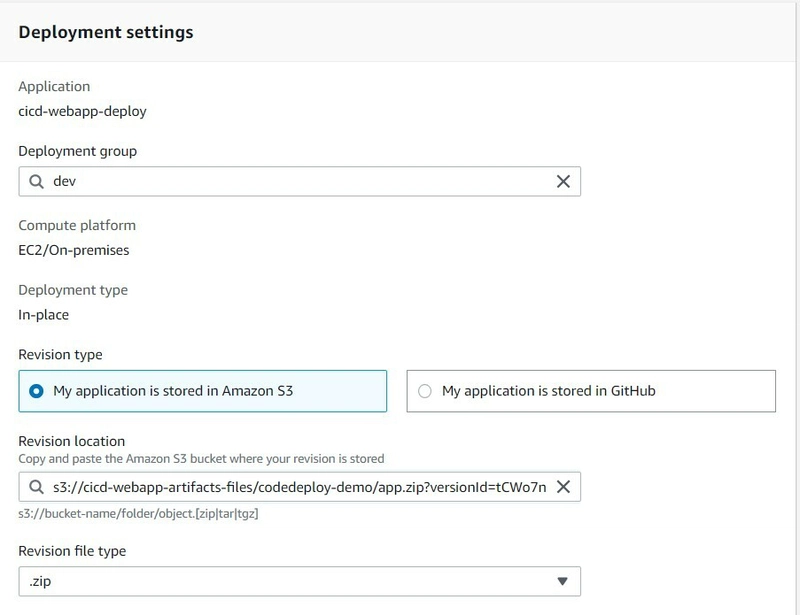Viewport: 800px width, 615px height.
Task: Clear the Deployment group field with X
Action: click(x=563, y=181)
